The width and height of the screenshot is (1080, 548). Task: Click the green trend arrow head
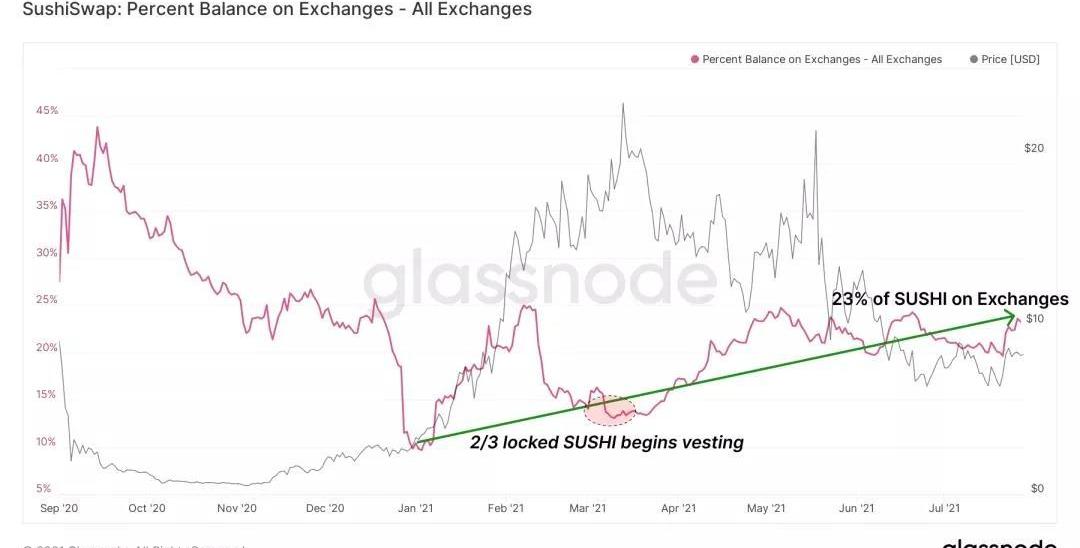click(x=1015, y=318)
